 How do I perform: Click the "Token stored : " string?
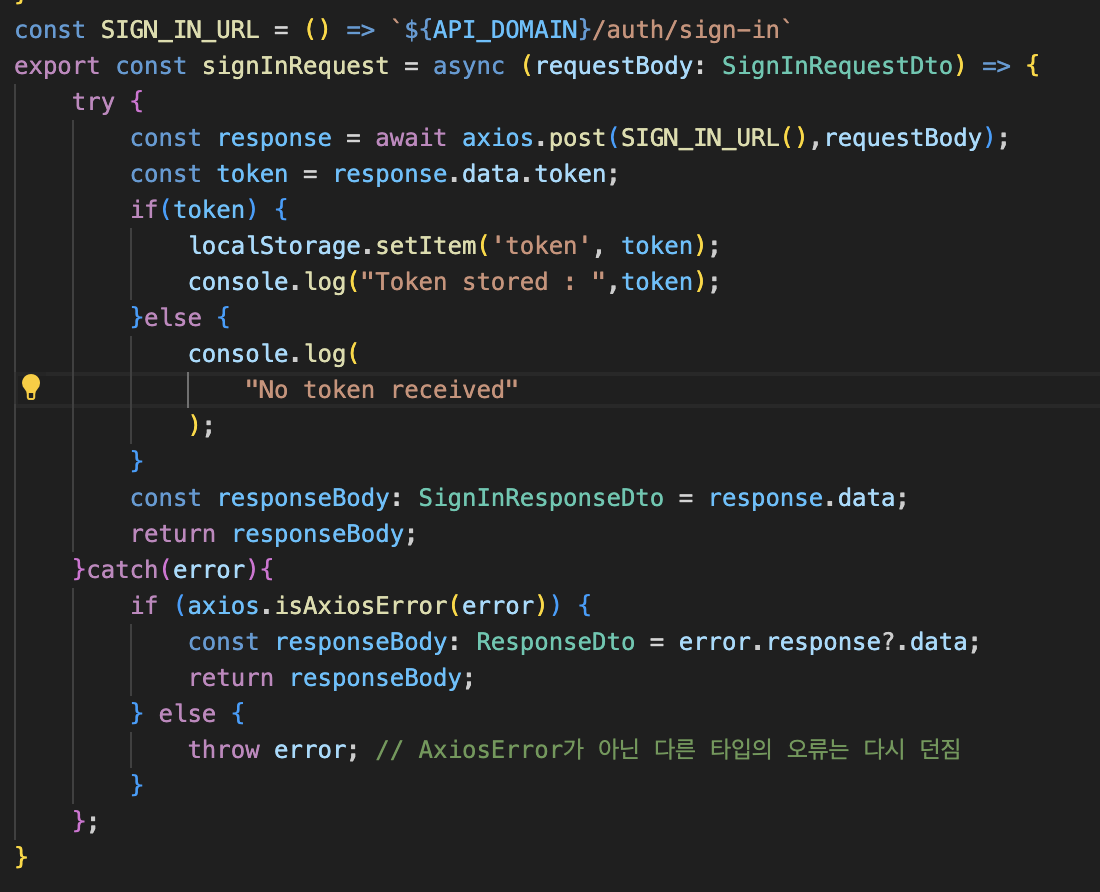(x=483, y=282)
